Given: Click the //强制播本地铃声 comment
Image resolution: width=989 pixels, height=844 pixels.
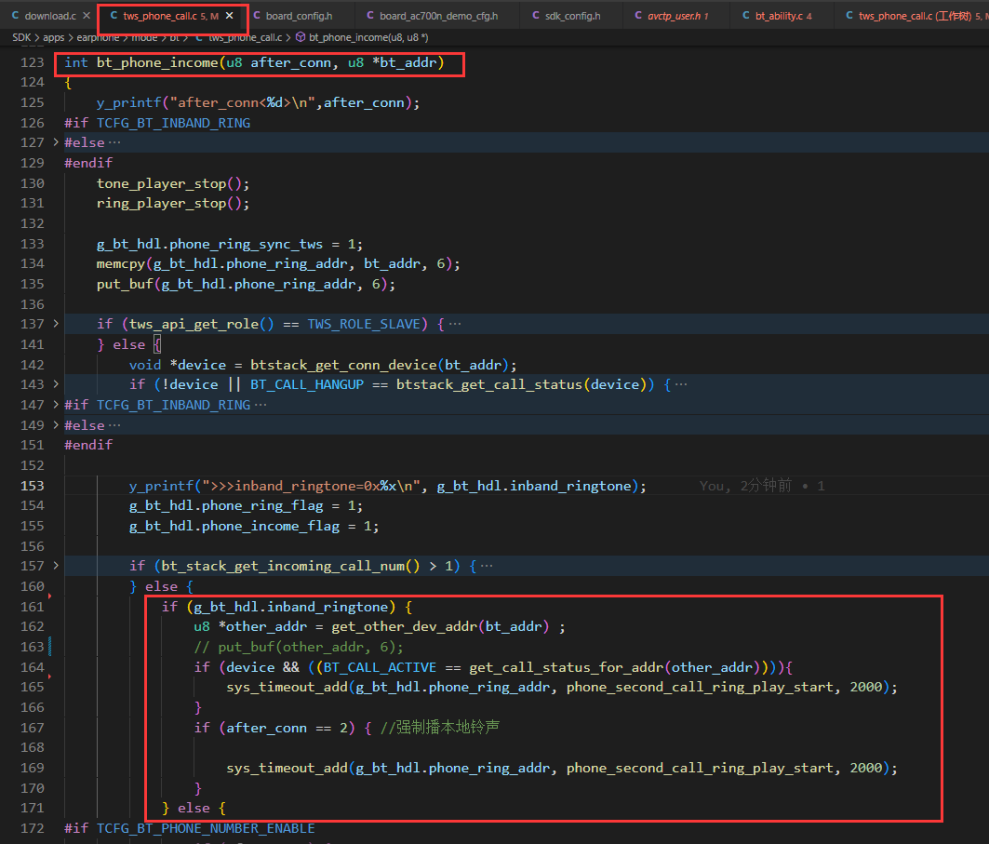Looking at the screenshot, I should [440, 728].
